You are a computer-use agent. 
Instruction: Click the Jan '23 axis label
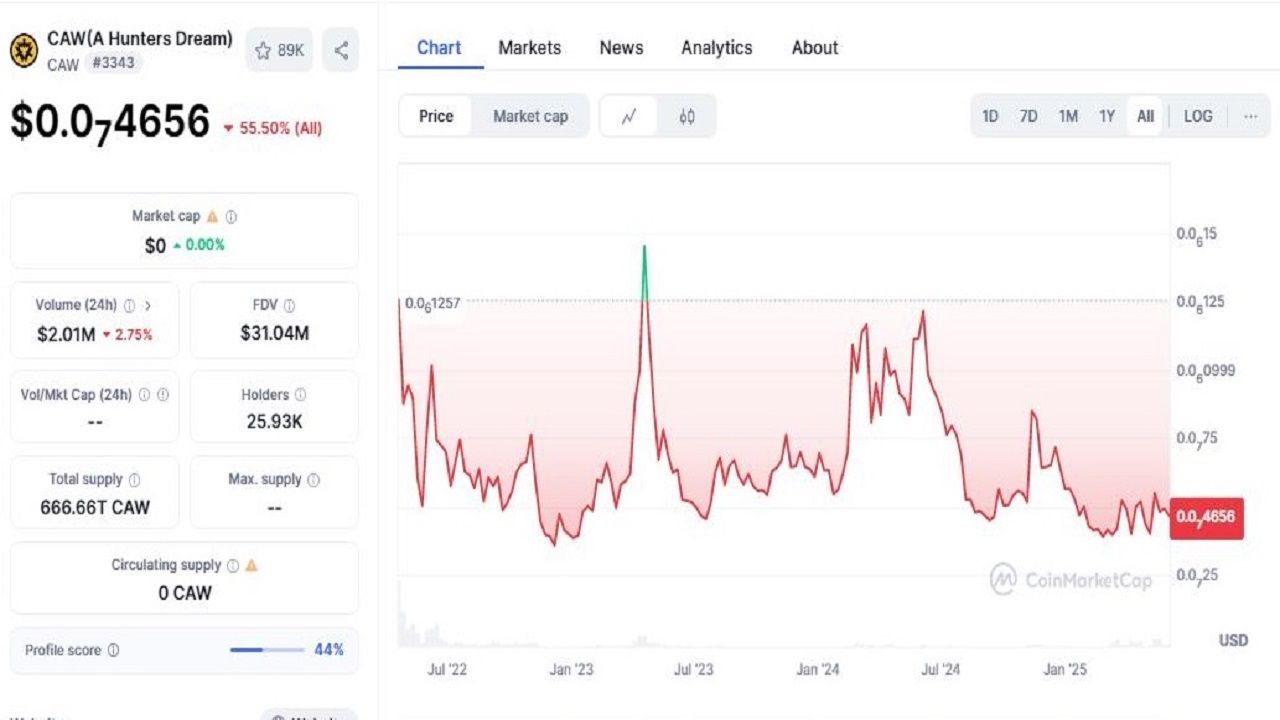click(x=572, y=669)
